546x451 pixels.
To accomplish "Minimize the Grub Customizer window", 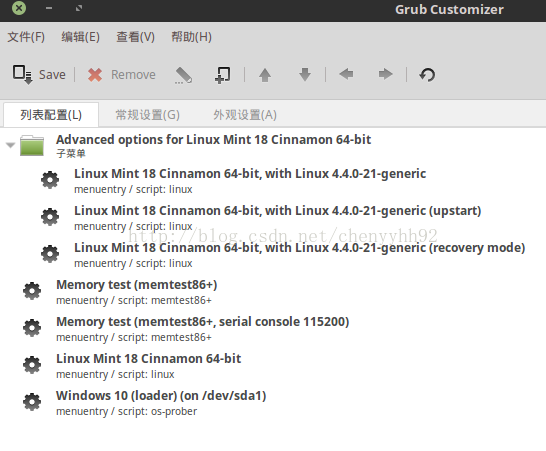I will [x=49, y=8].
